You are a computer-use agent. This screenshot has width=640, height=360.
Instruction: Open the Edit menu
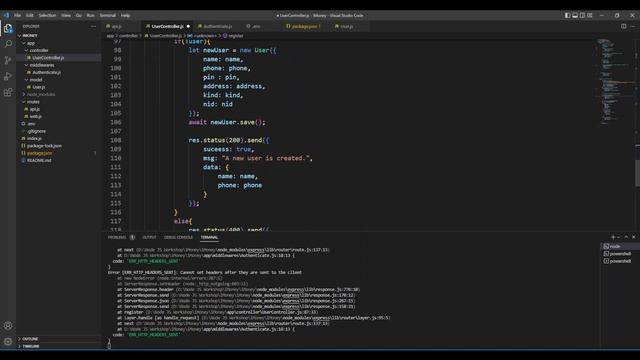coord(30,15)
